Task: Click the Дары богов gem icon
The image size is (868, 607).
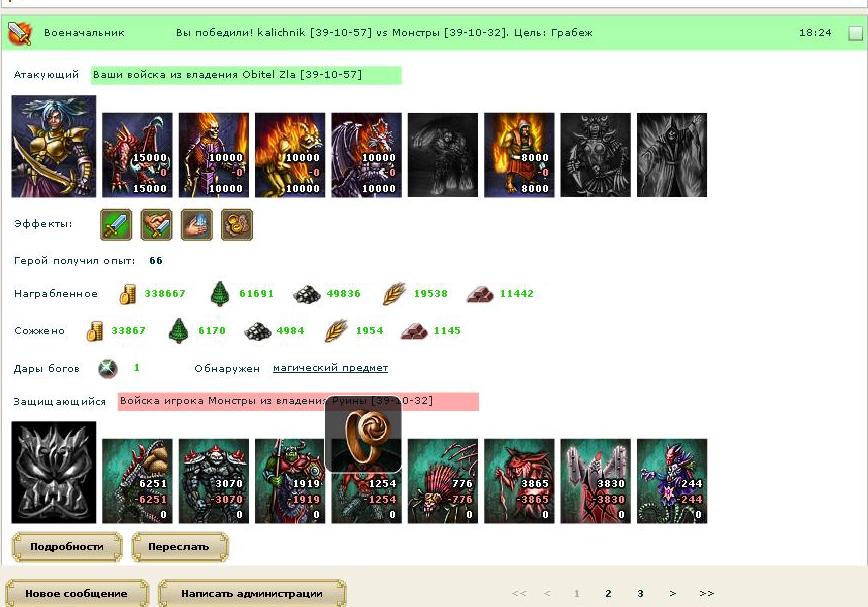Action: pos(108,369)
